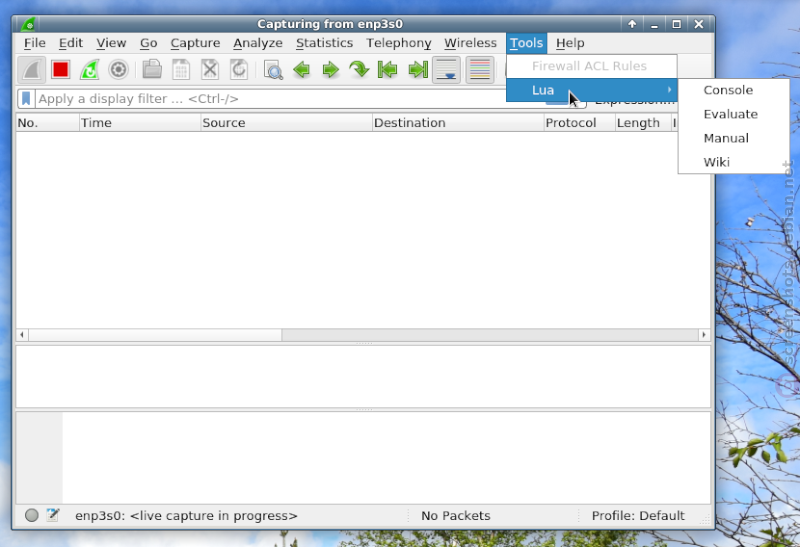This screenshot has height=547, width=800.
Task: Open the View menu
Action: pos(111,43)
